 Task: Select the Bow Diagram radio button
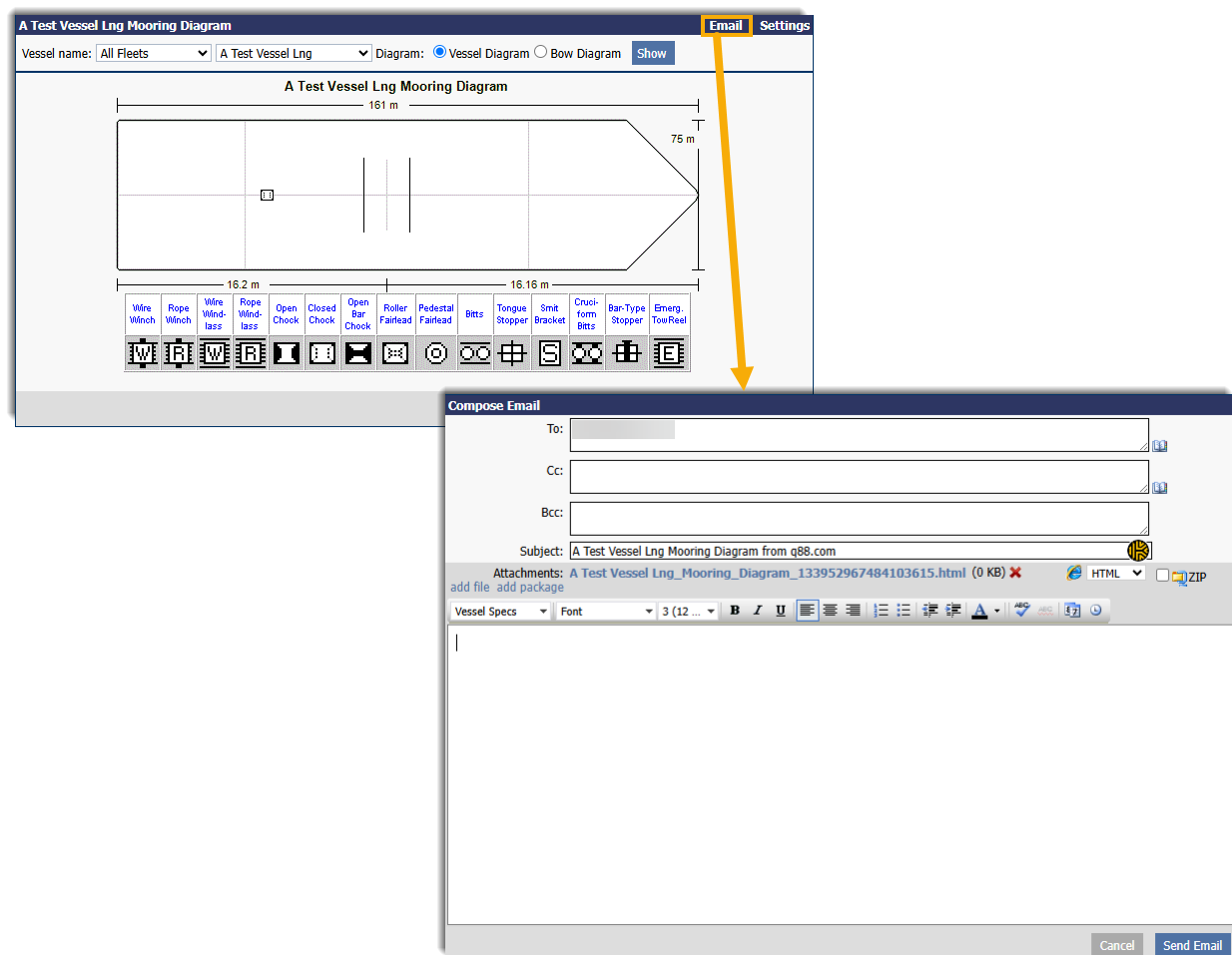541,52
